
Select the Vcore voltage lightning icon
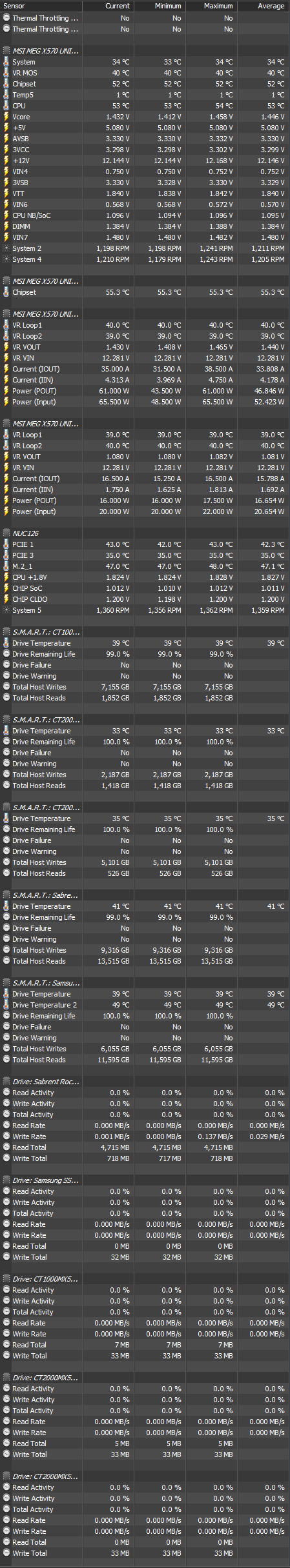[x=6, y=117]
